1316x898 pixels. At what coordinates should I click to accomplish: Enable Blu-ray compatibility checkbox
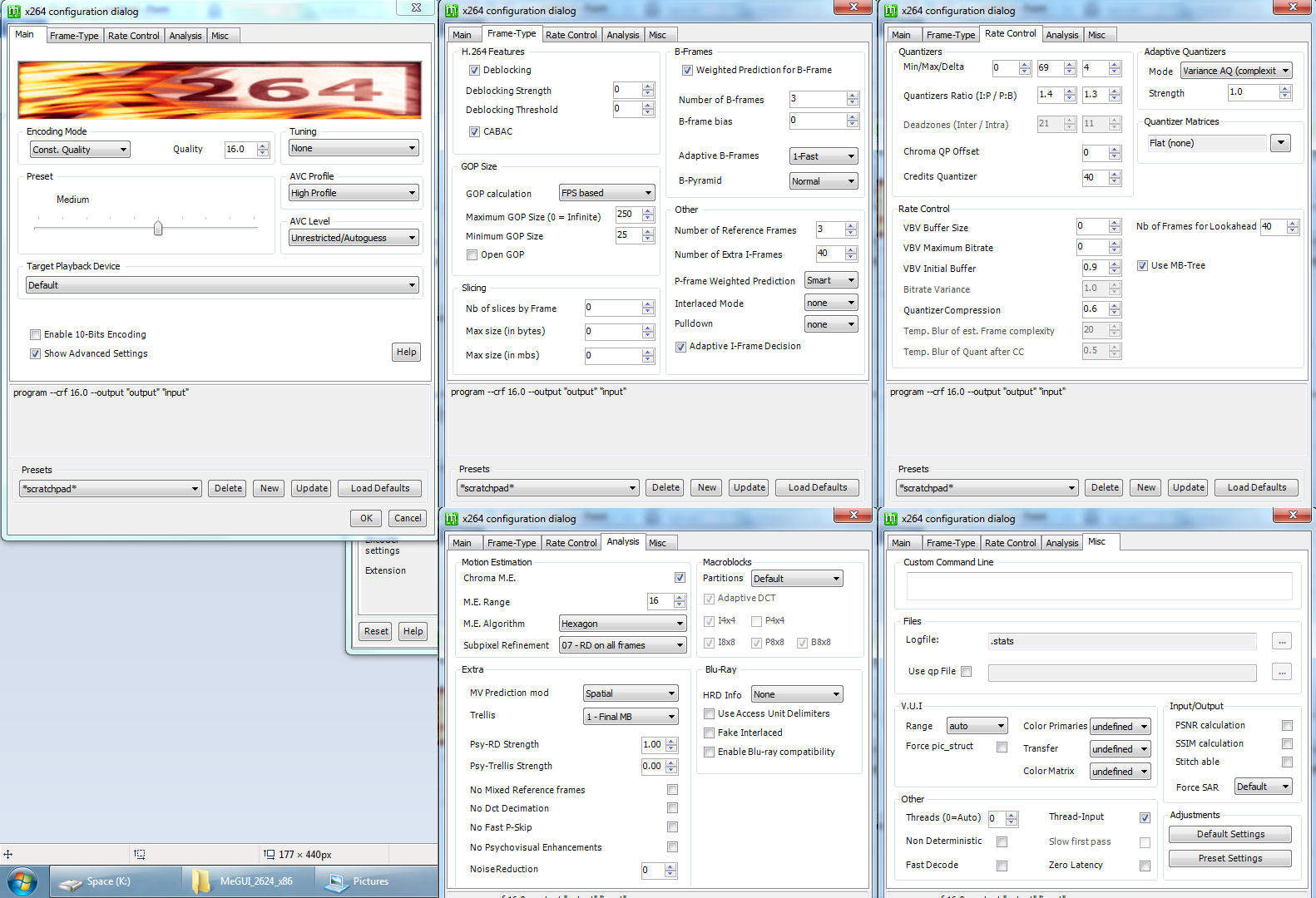pos(709,752)
